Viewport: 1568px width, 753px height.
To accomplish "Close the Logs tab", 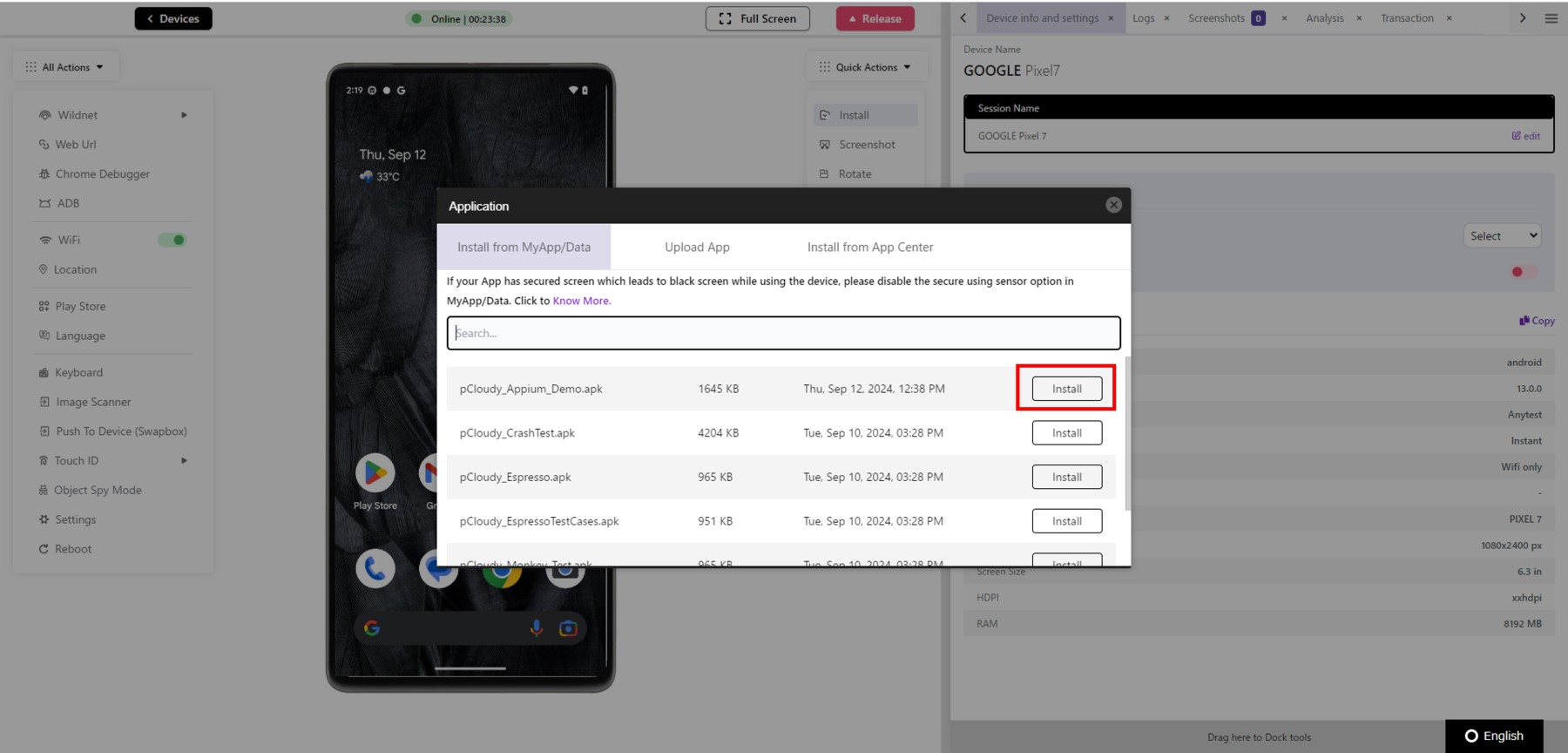I will point(1166,18).
